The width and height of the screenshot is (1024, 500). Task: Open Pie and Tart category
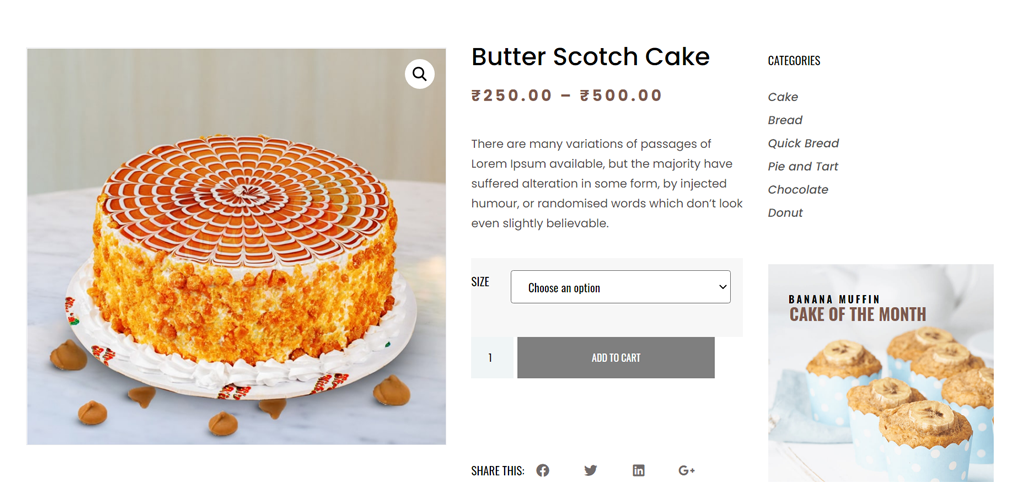pyautogui.click(x=803, y=166)
